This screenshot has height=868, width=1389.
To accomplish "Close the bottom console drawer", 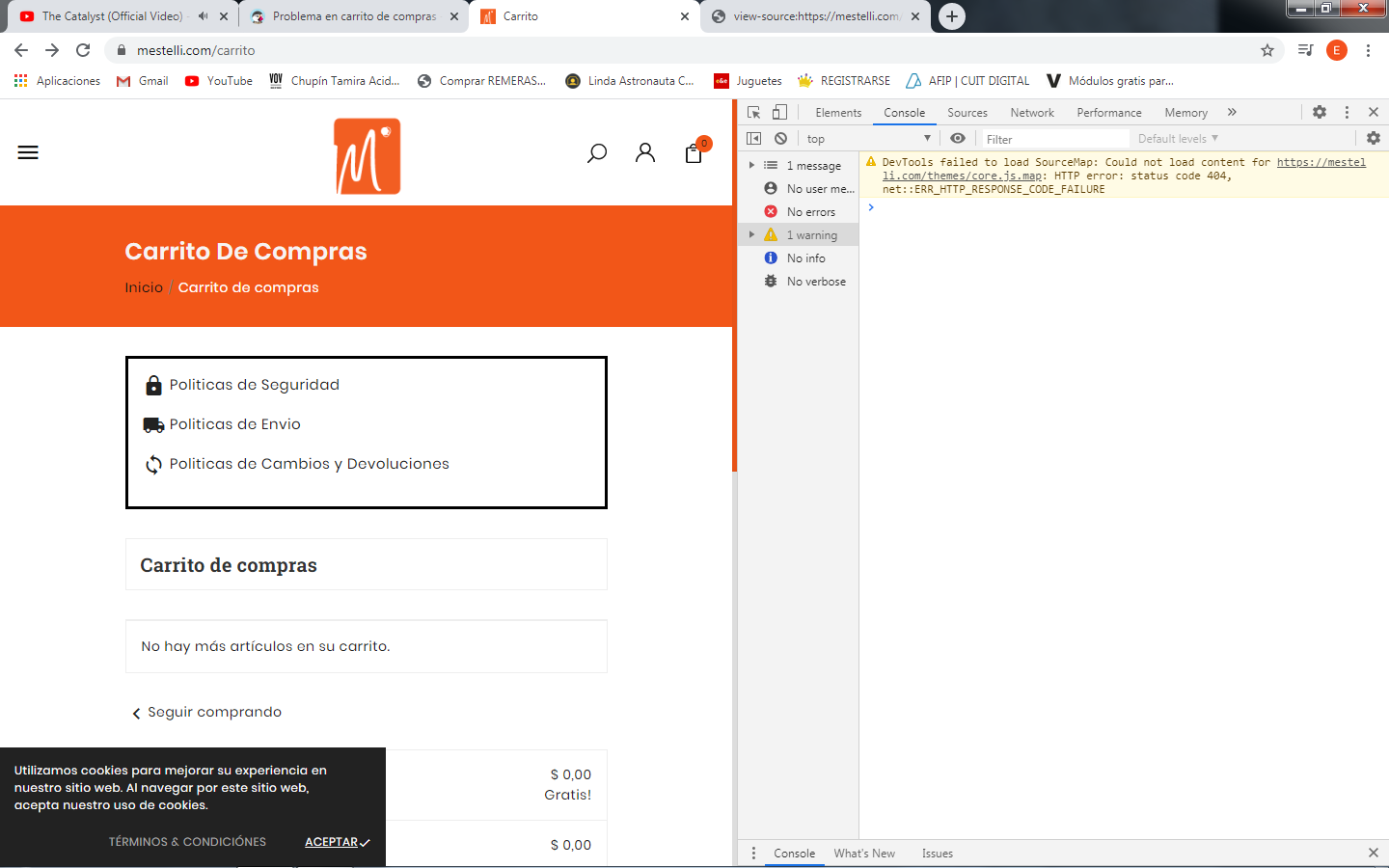I will pos(1374,853).
